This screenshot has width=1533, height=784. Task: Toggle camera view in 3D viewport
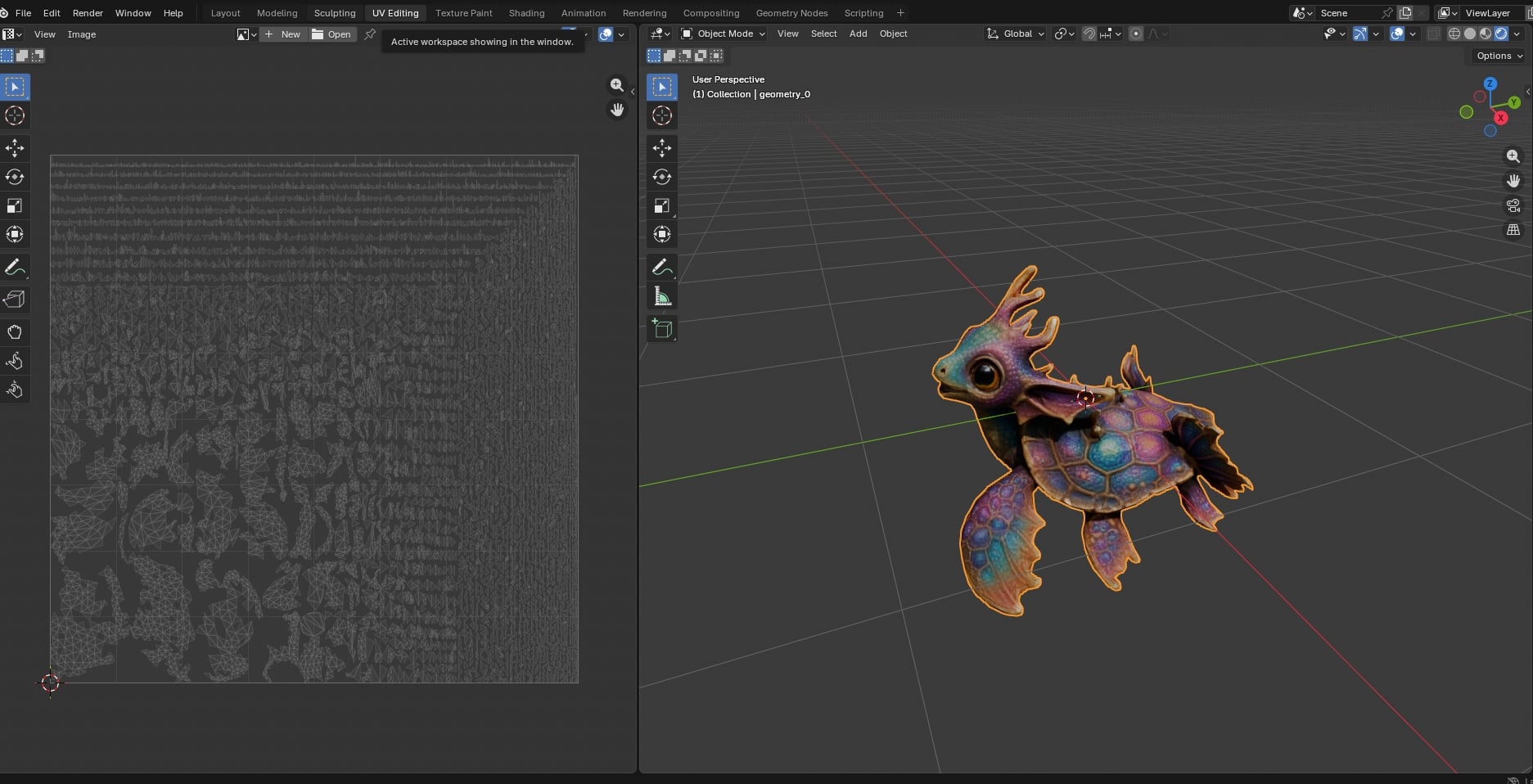[x=1513, y=205]
